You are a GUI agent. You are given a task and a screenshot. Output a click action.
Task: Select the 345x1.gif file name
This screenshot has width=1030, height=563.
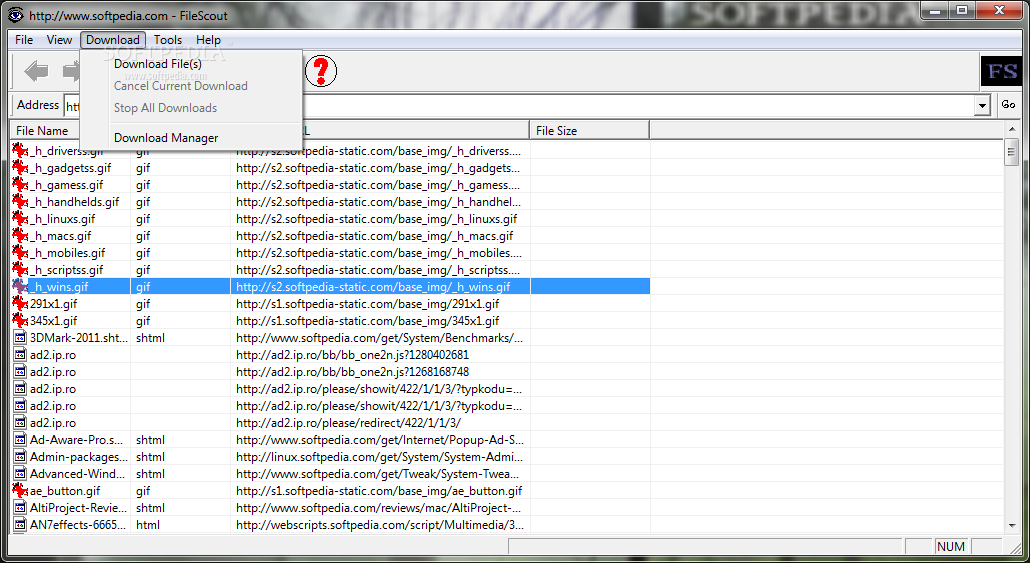(x=53, y=321)
